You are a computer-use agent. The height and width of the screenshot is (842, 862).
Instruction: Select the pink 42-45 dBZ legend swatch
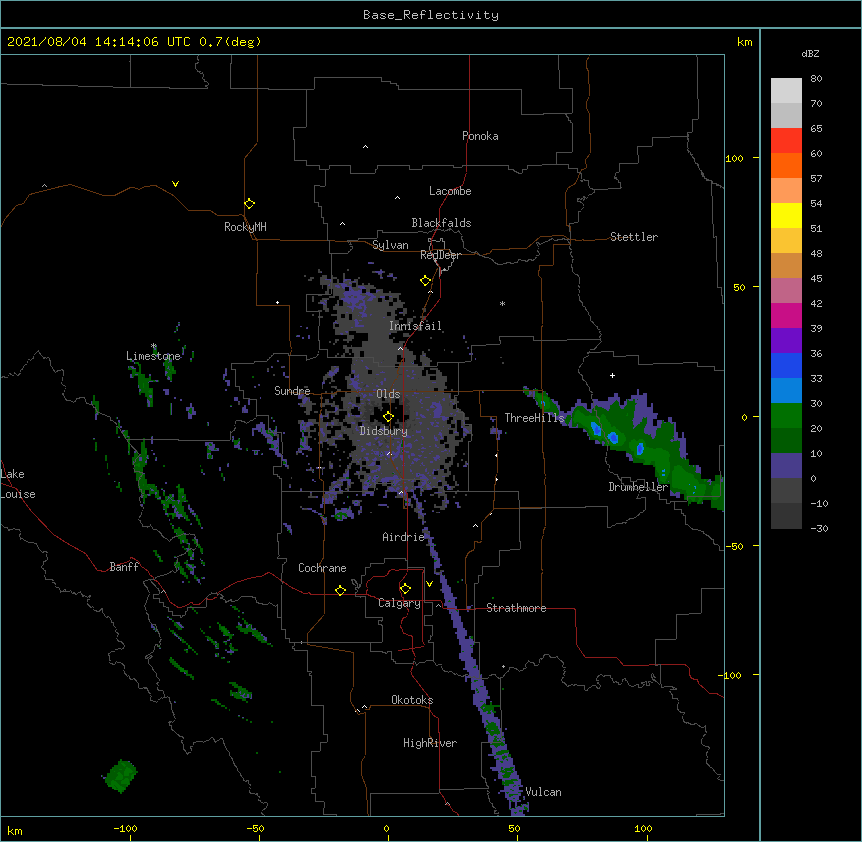786,291
